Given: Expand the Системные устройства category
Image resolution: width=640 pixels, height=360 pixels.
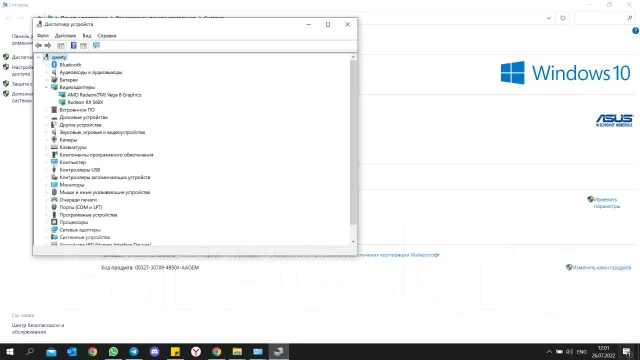Looking at the screenshot, I should click(46, 237).
